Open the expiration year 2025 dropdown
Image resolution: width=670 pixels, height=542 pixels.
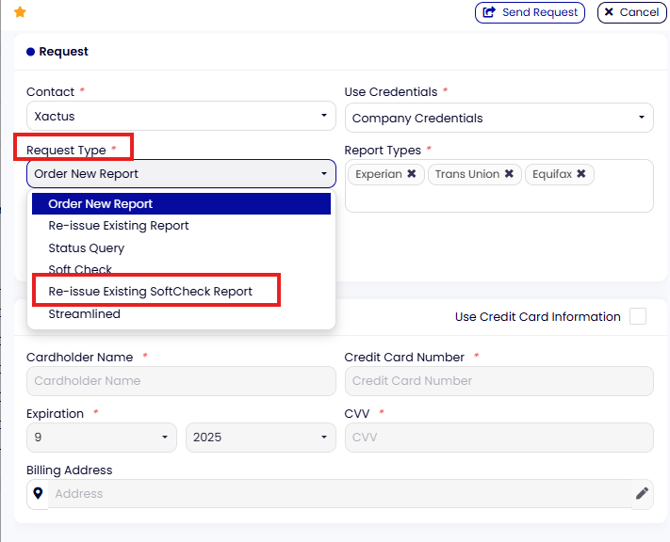tap(261, 437)
